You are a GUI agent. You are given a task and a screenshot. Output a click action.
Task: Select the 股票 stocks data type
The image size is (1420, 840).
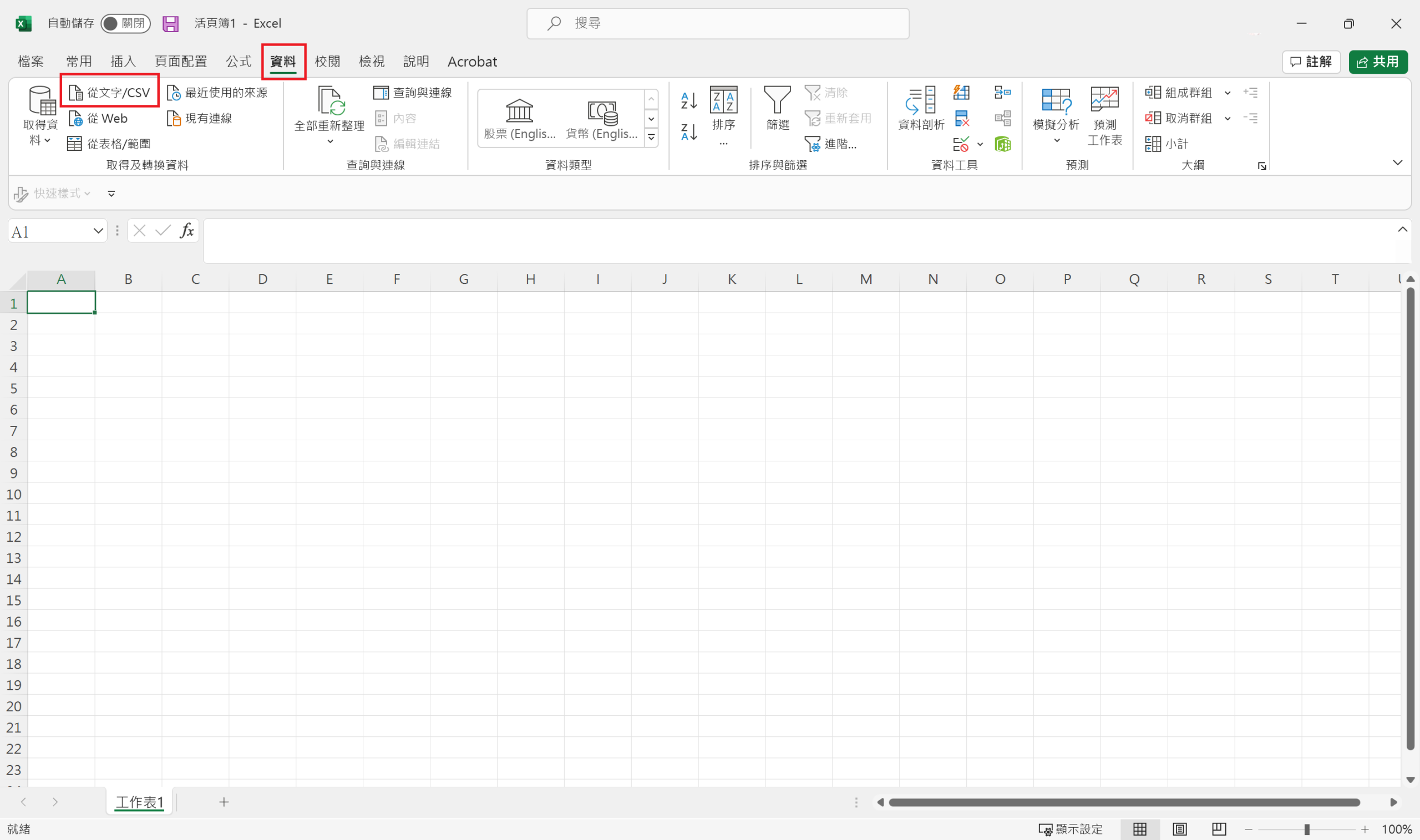pyautogui.click(x=519, y=118)
